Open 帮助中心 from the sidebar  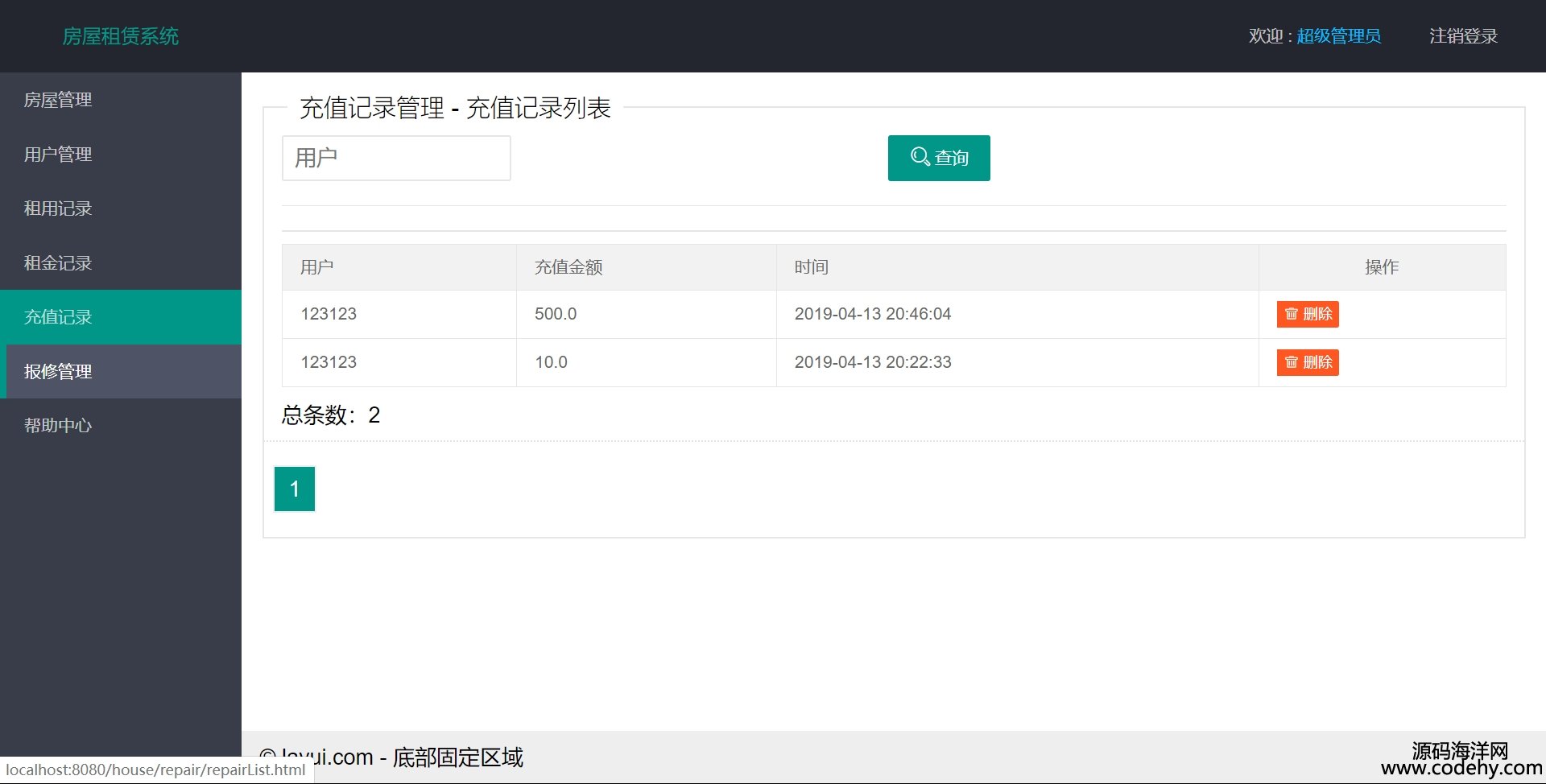[x=58, y=426]
